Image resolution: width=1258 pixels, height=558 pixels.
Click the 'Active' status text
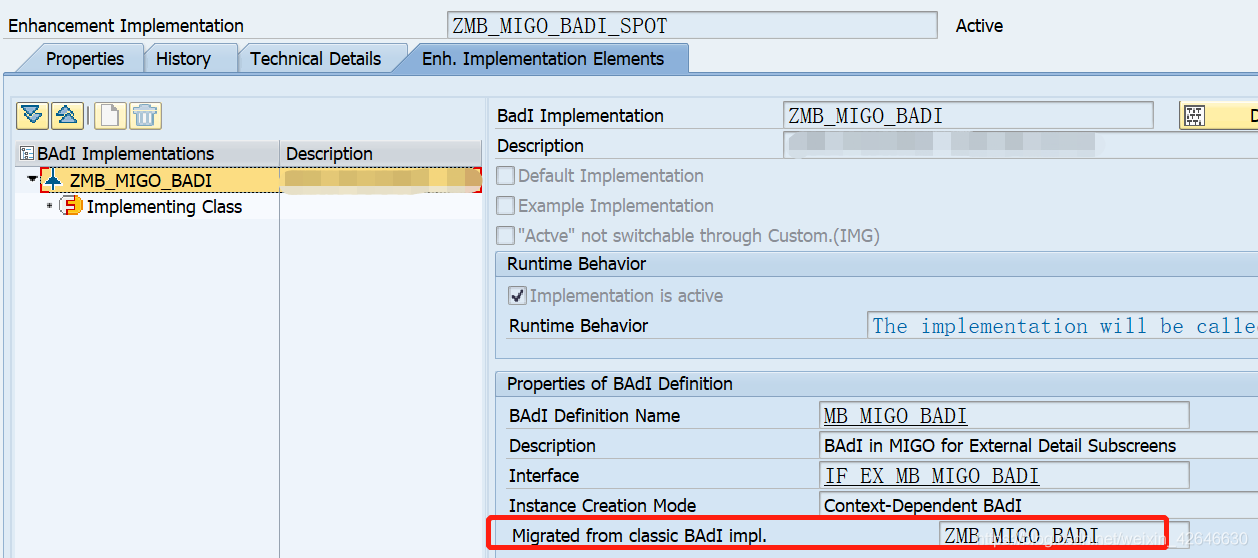coord(979,26)
